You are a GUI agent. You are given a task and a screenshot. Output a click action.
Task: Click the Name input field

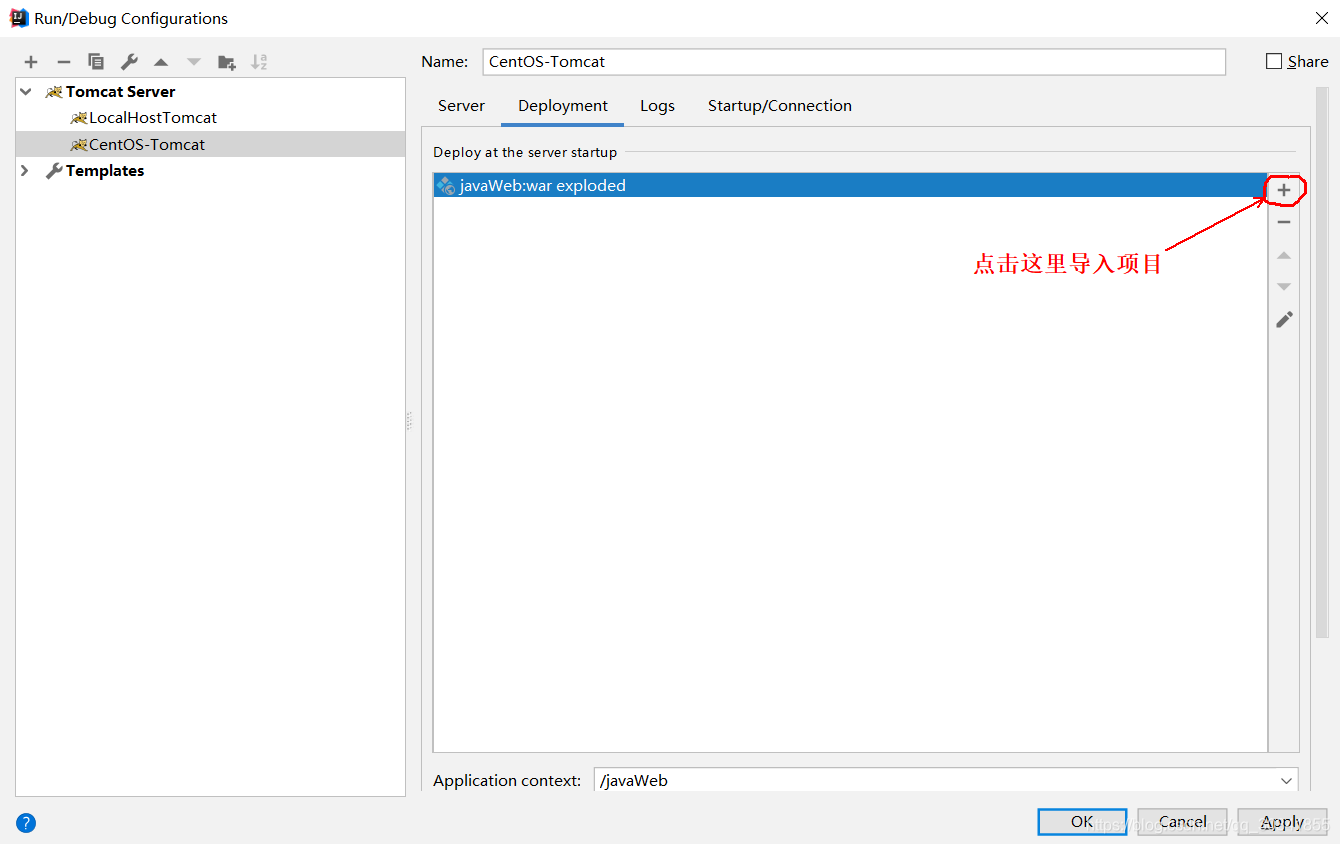pyautogui.click(x=854, y=61)
